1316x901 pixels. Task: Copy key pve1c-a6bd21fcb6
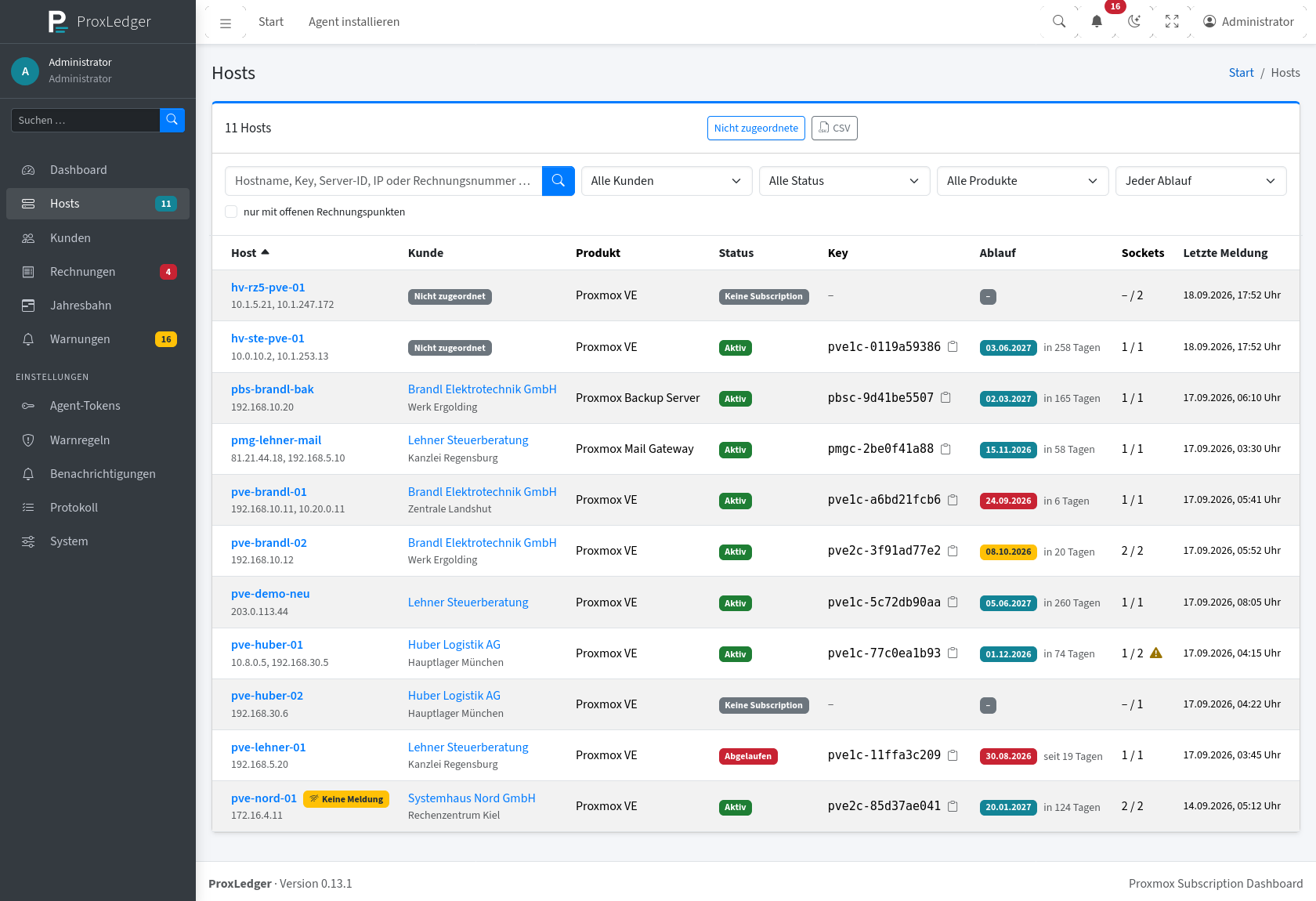click(953, 500)
